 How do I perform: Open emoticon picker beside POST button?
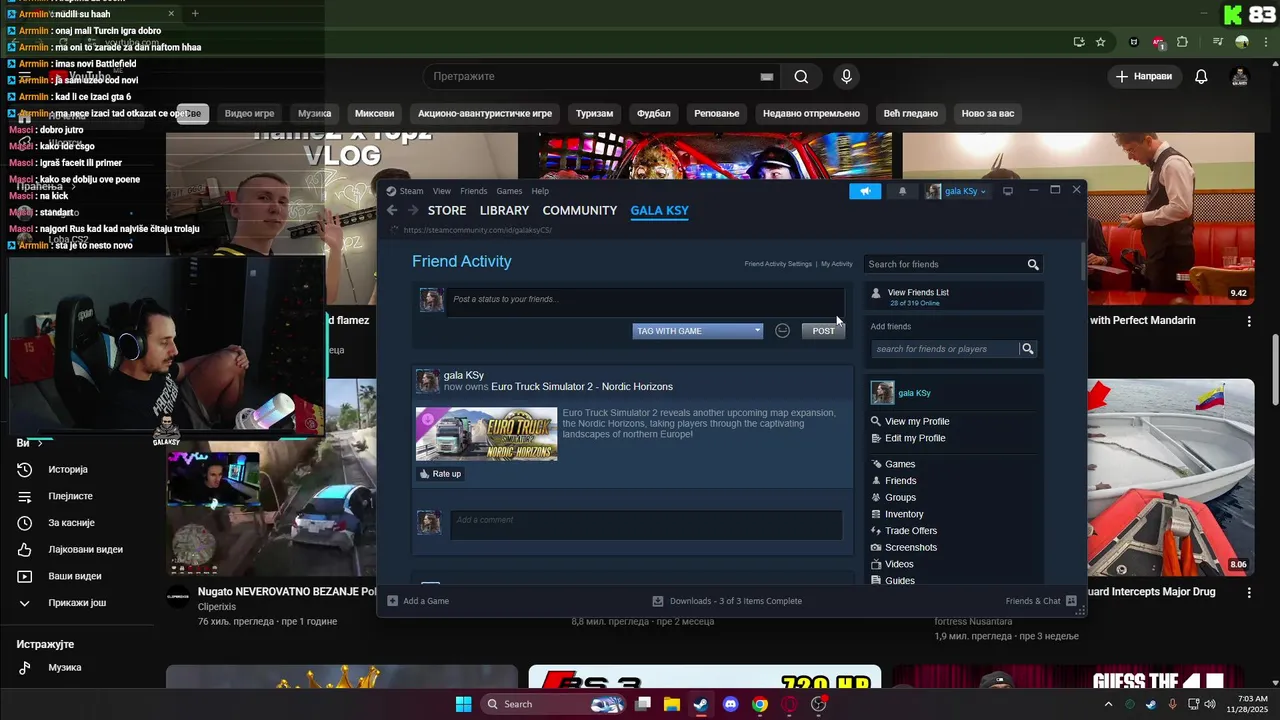[783, 331]
